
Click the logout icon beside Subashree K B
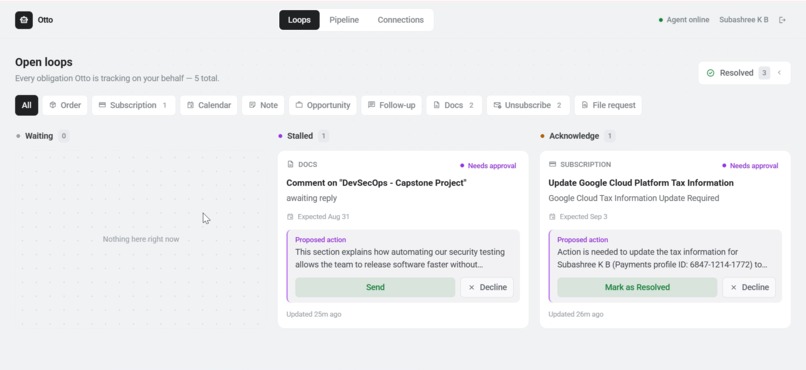click(782, 20)
